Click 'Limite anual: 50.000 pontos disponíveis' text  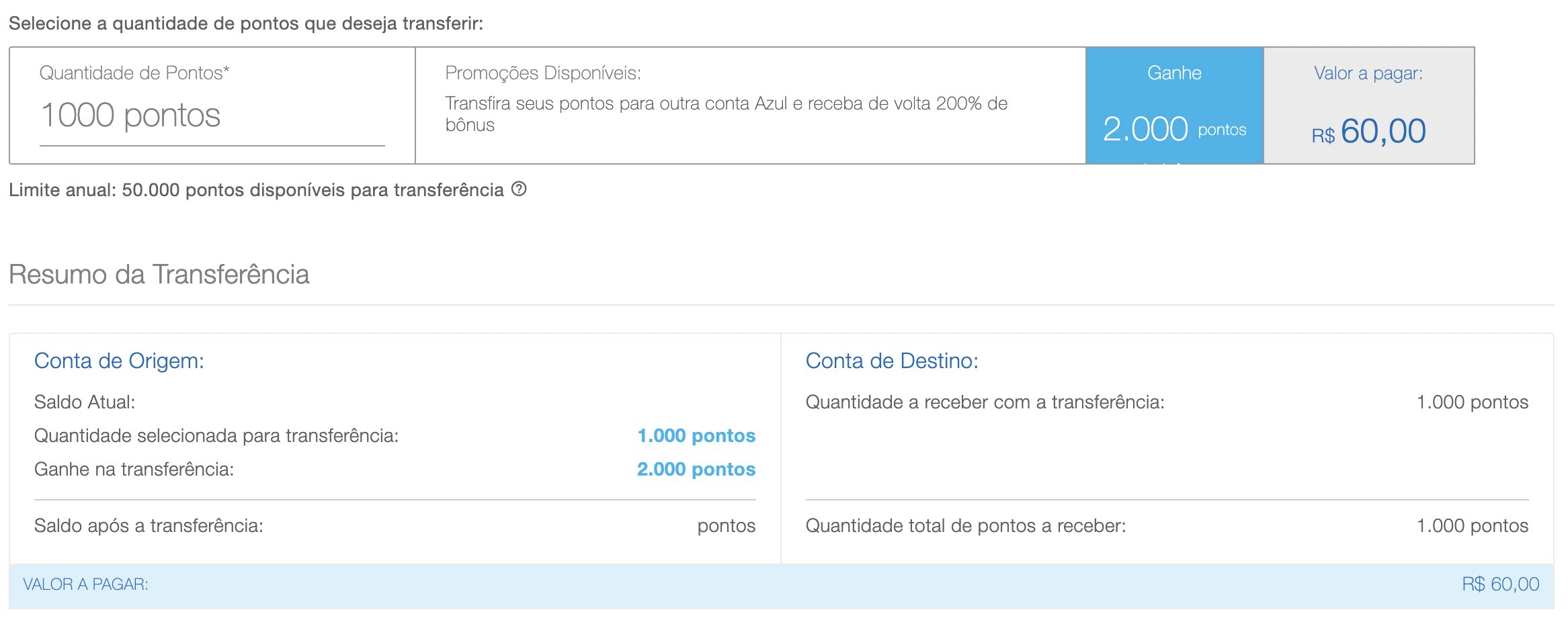256,190
